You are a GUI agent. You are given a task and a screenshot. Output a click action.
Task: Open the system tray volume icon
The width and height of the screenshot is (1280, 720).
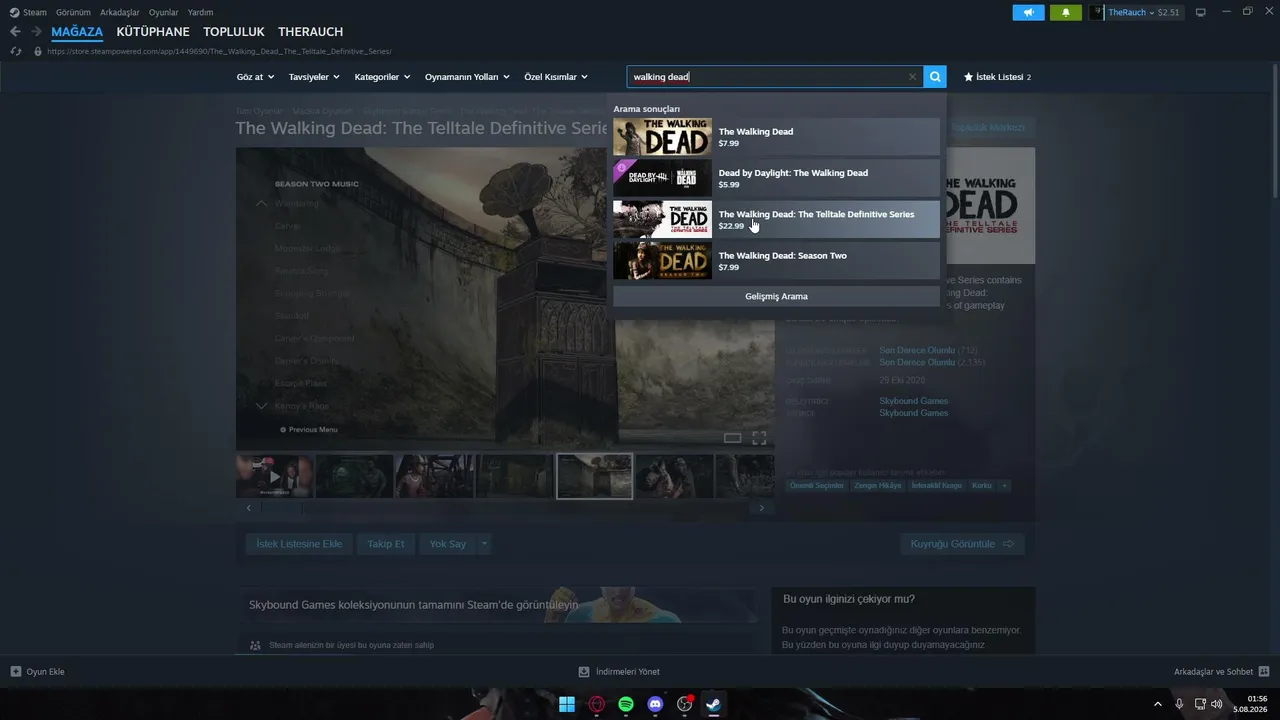click(1216, 704)
